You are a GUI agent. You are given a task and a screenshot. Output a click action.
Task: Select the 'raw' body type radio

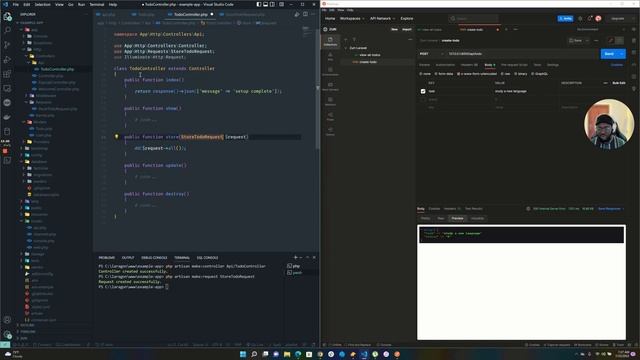502,74
